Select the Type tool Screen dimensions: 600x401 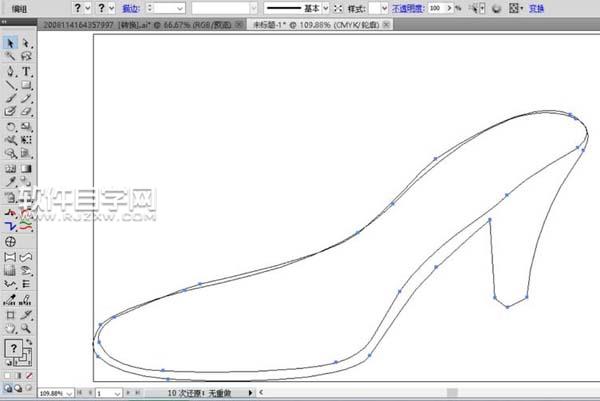click(26, 72)
